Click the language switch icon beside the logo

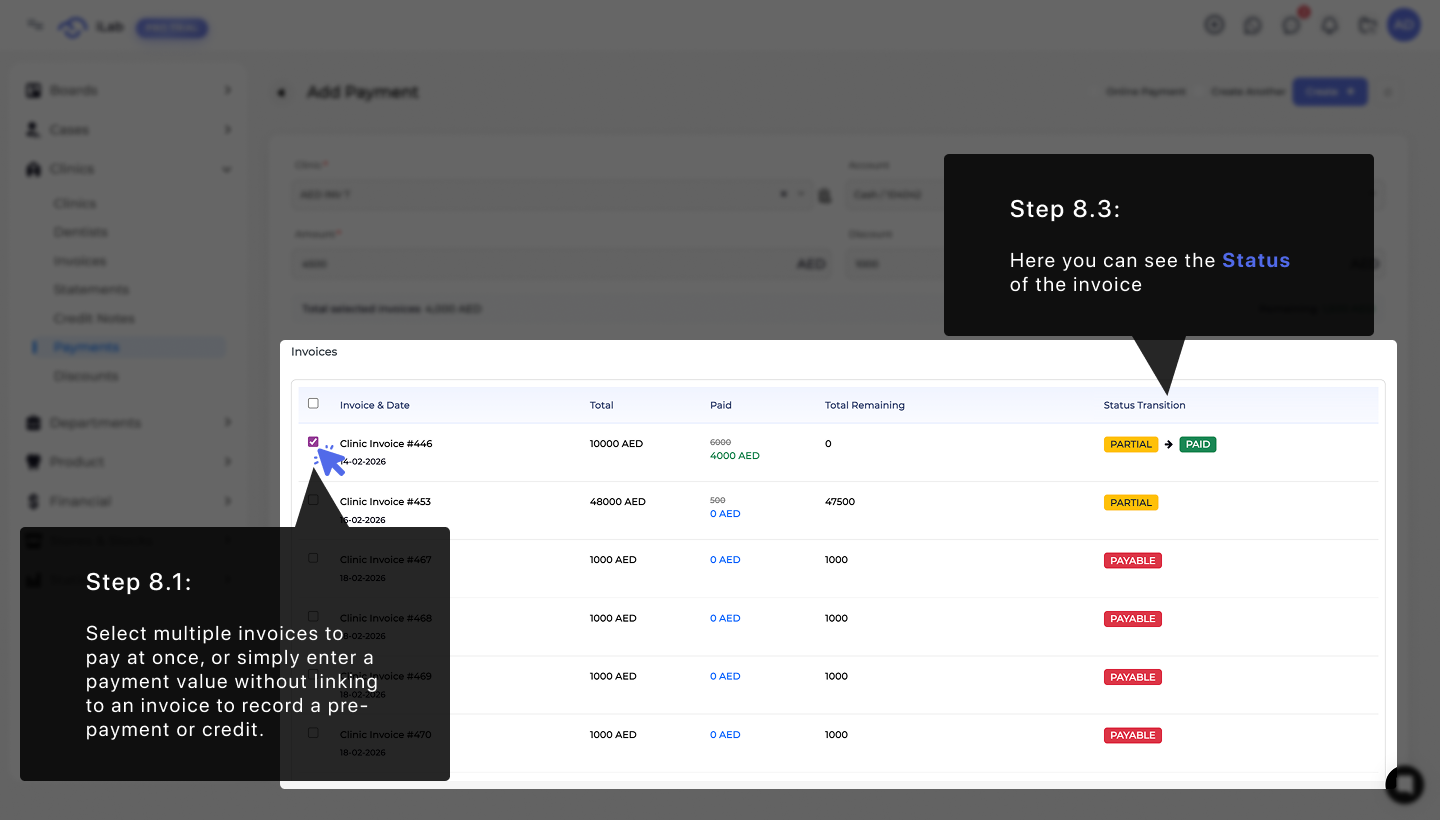pyautogui.click(x=36, y=25)
